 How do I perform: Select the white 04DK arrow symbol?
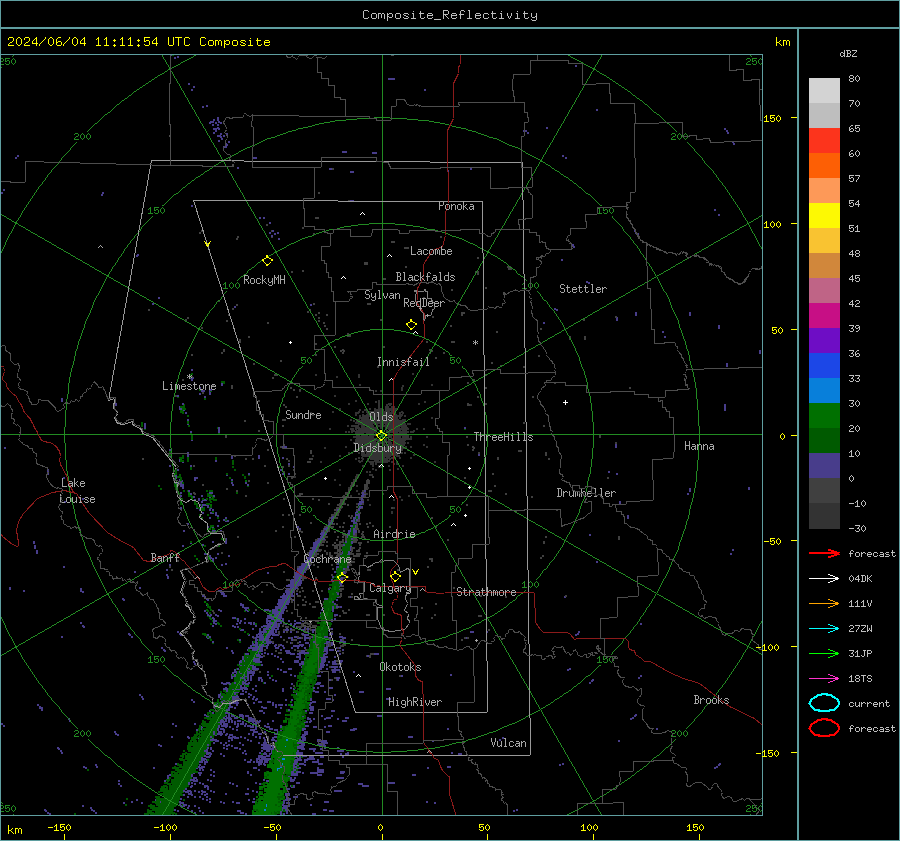(824, 579)
